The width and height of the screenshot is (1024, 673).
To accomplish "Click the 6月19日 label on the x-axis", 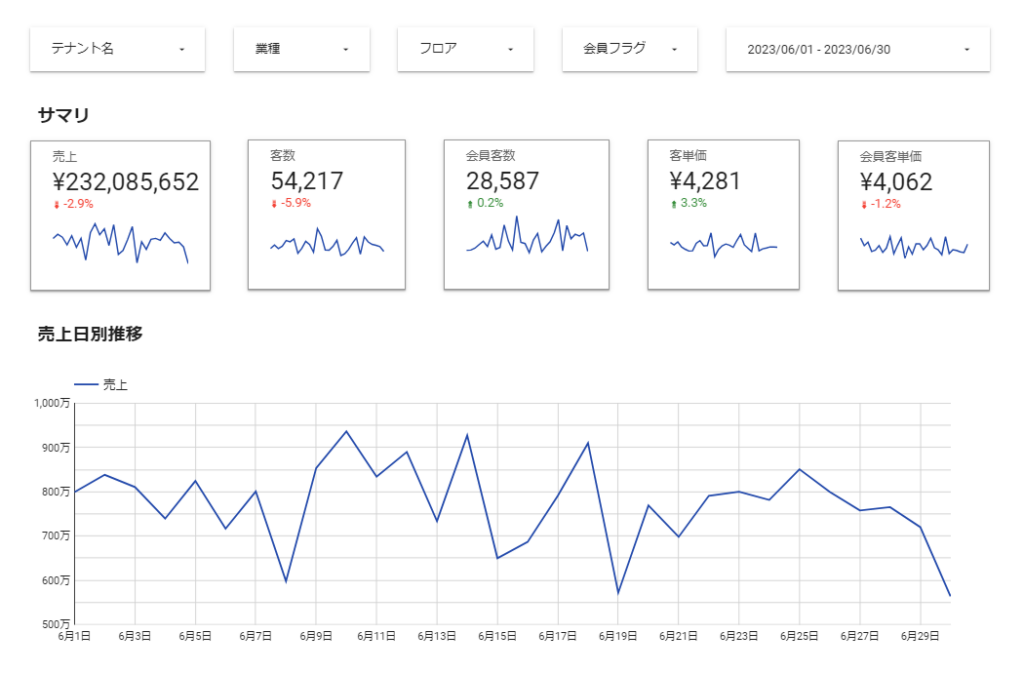I will point(617,636).
